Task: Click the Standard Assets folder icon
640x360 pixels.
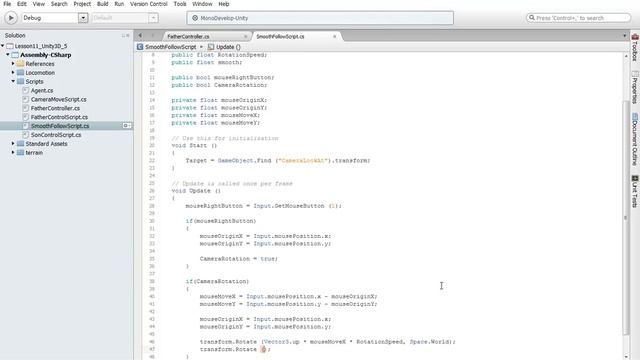Action: coord(20,144)
